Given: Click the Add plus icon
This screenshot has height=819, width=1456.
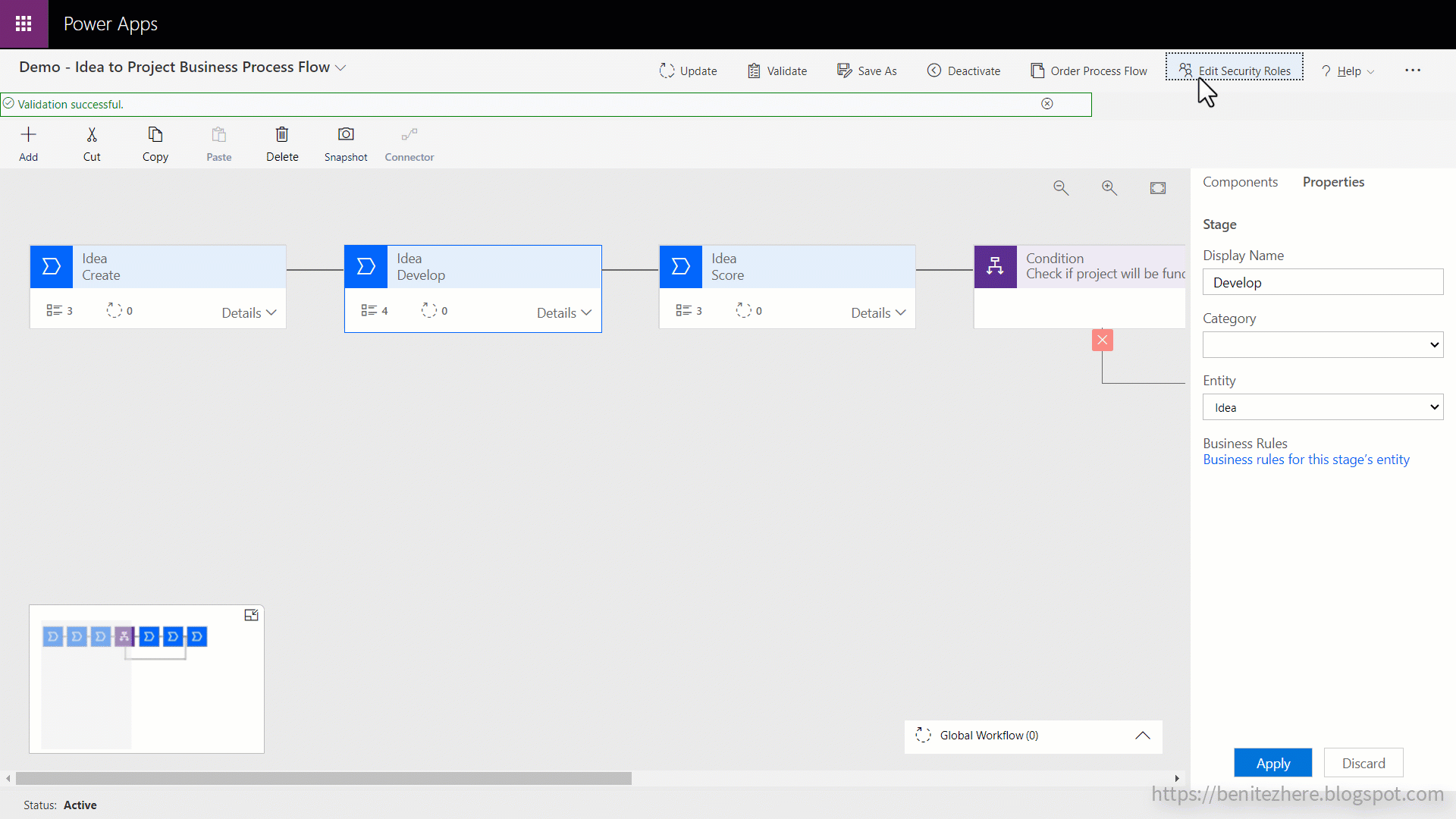Looking at the screenshot, I should point(28,135).
